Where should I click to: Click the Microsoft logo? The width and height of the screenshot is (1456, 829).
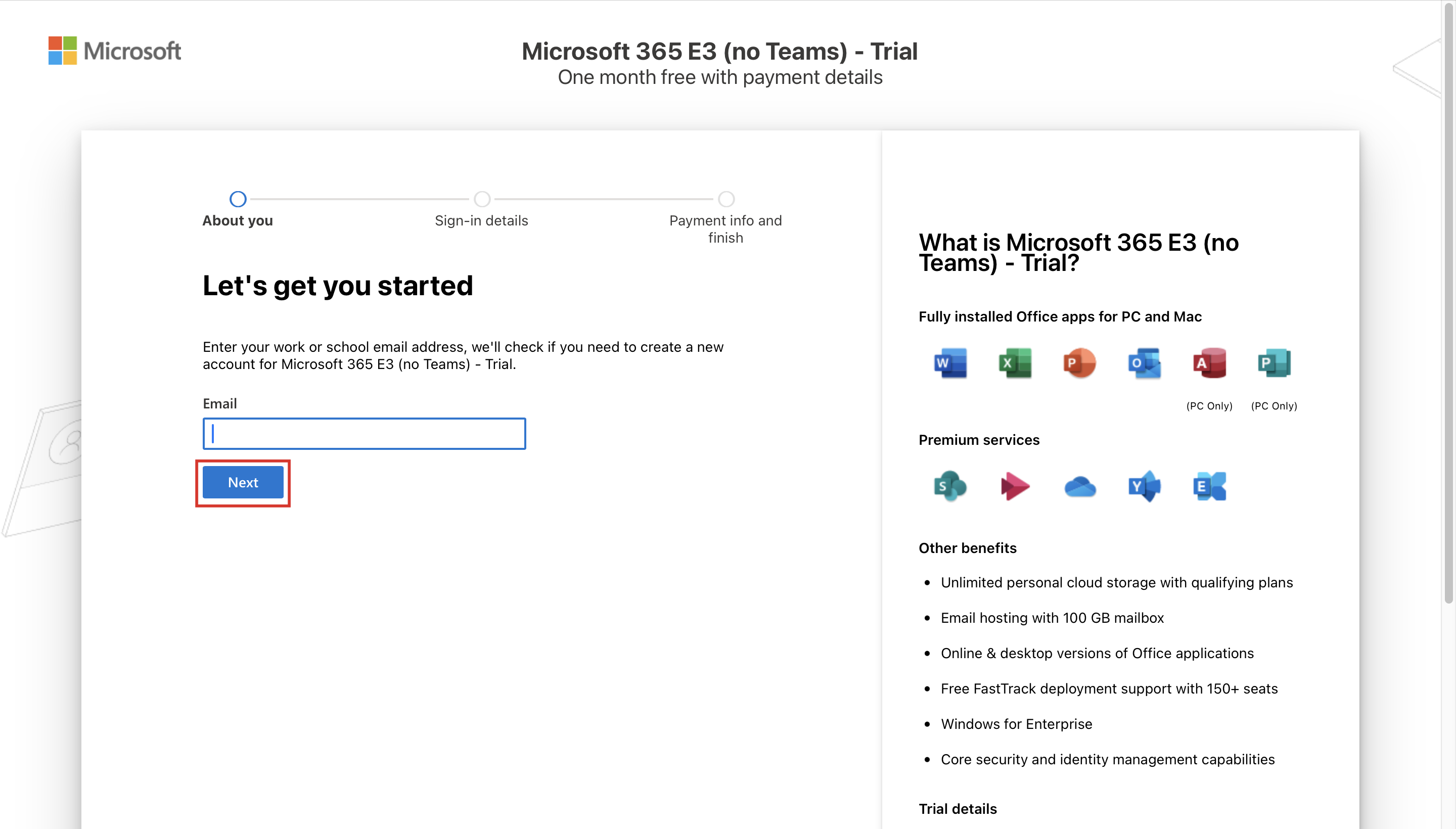pyautogui.click(x=114, y=51)
